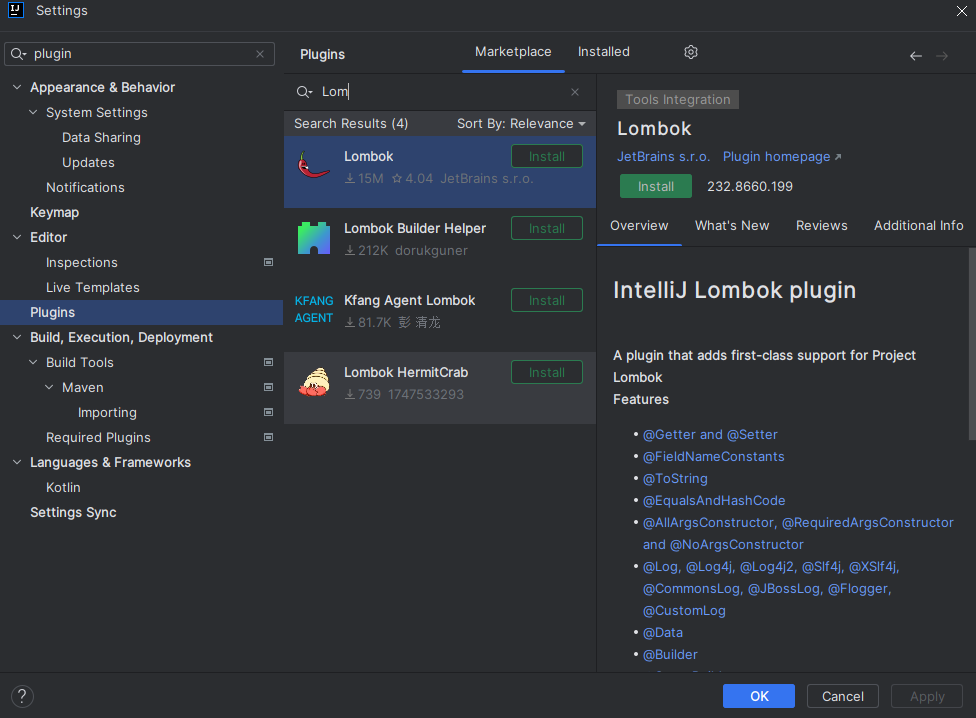Open the Plugin homepage link
The width and height of the screenshot is (976, 718).
coord(781,157)
